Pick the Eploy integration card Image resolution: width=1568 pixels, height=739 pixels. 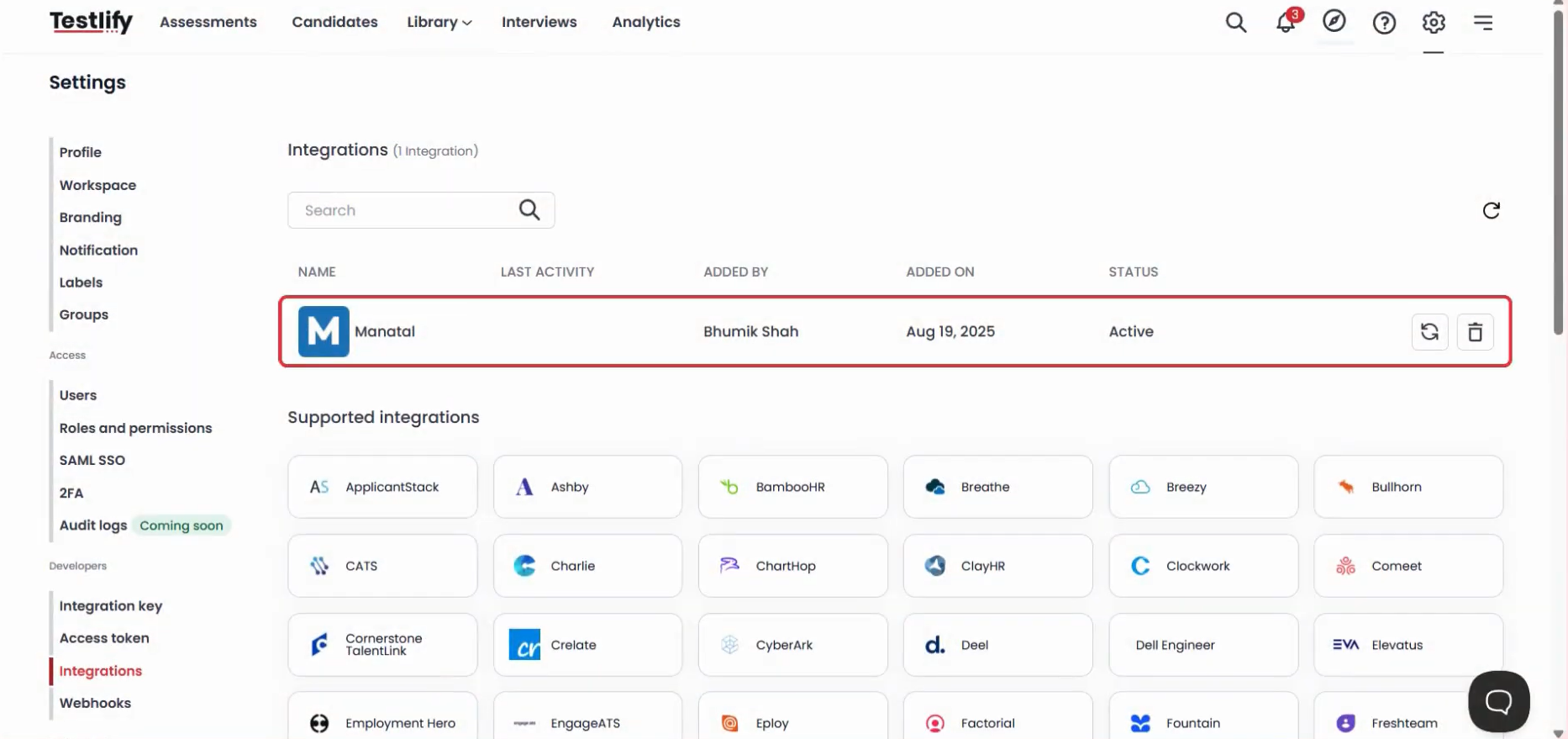792,715
